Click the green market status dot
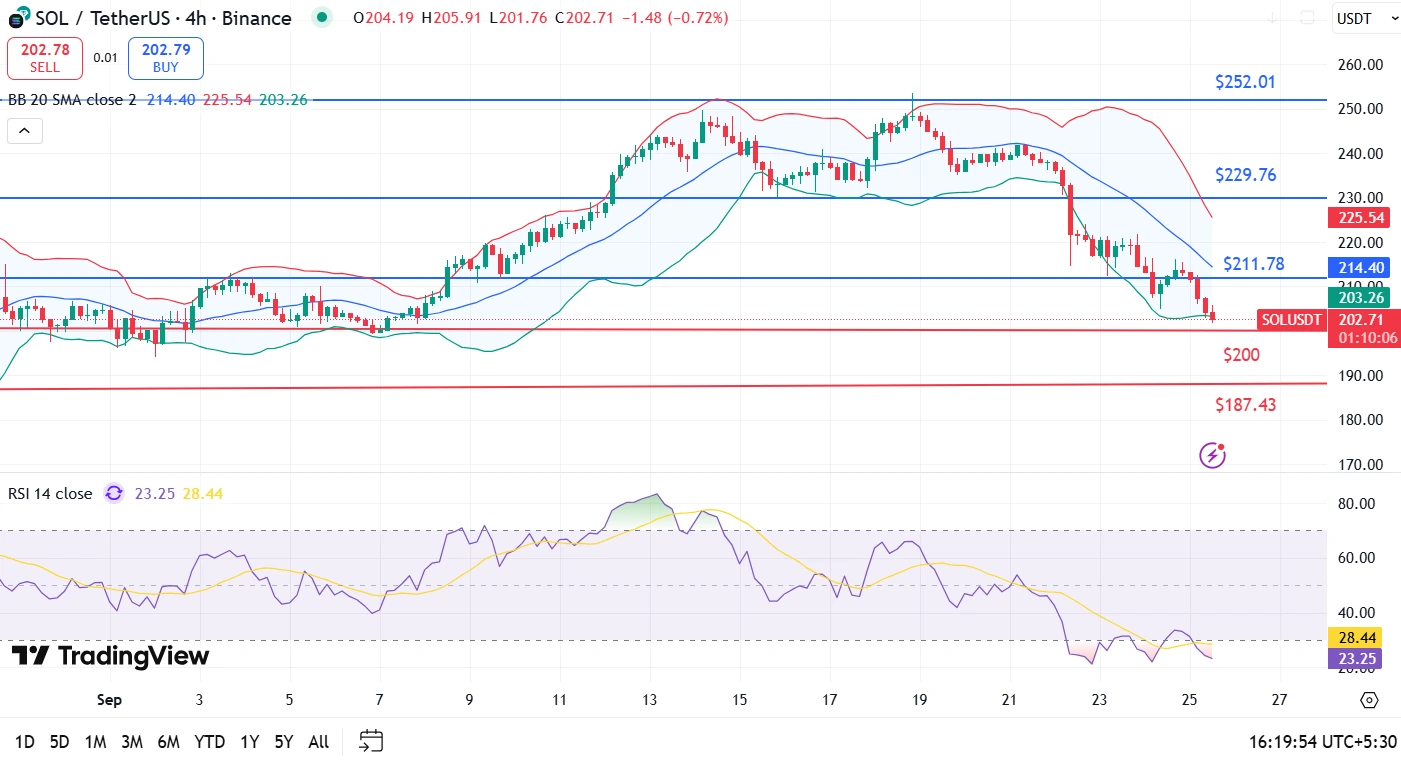 tap(321, 17)
